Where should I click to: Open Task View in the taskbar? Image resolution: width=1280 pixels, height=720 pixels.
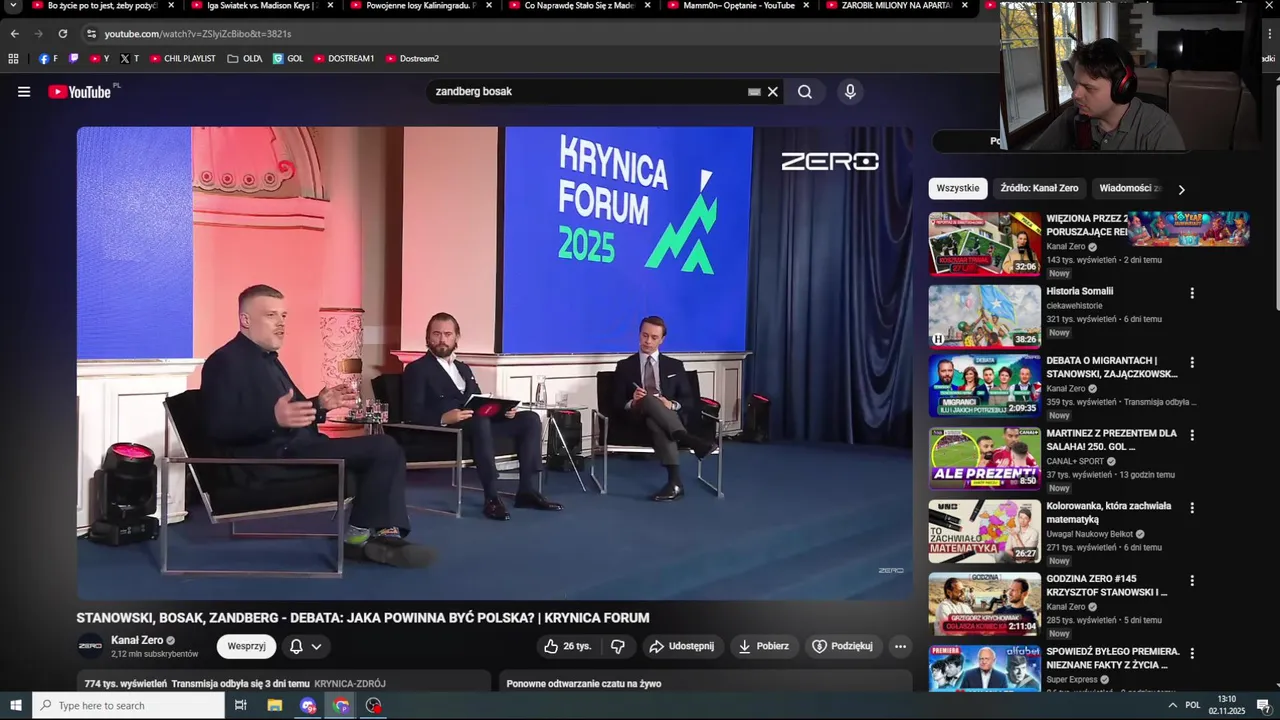(240, 705)
